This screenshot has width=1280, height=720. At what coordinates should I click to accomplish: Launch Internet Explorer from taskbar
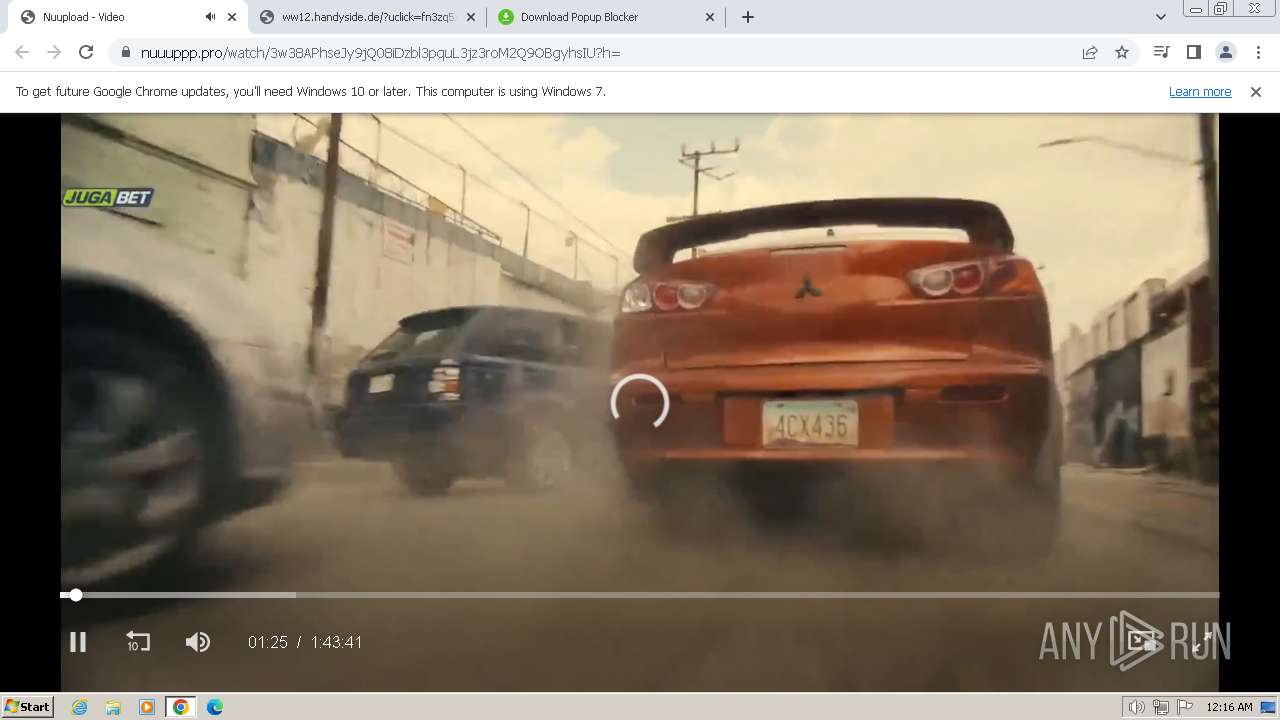tap(79, 707)
